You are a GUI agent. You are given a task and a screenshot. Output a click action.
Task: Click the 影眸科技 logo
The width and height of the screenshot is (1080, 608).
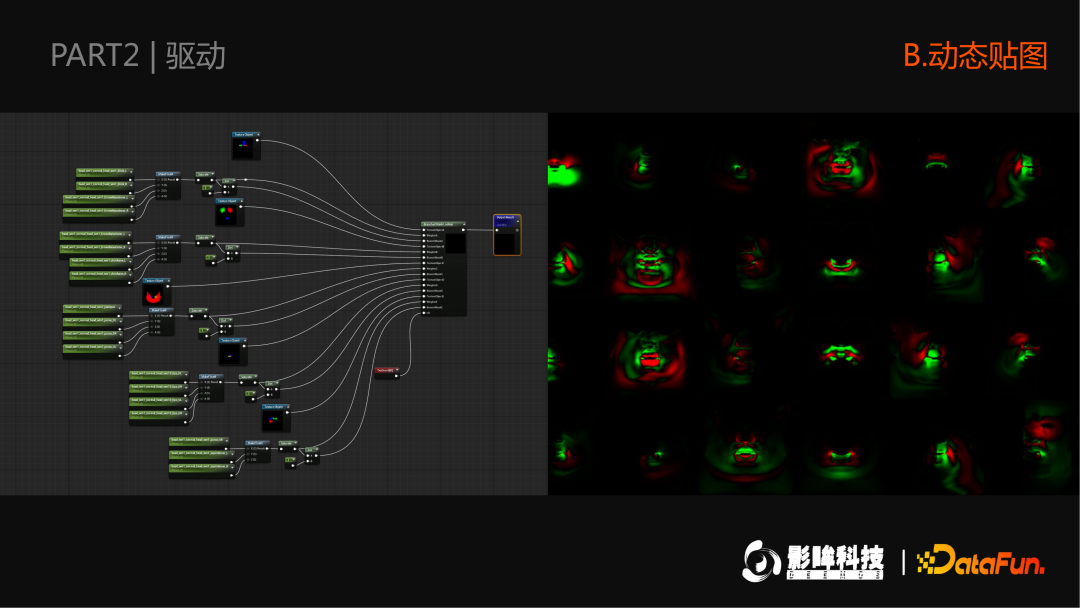point(814,561)
